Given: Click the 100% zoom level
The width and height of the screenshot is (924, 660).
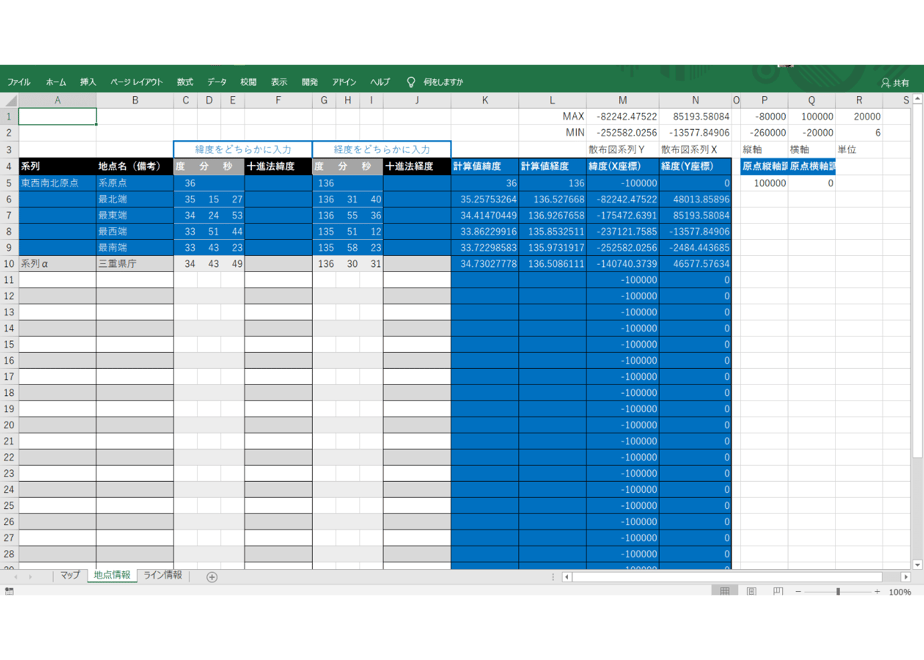Looking at the screenshot, I should tap(900, 592).
